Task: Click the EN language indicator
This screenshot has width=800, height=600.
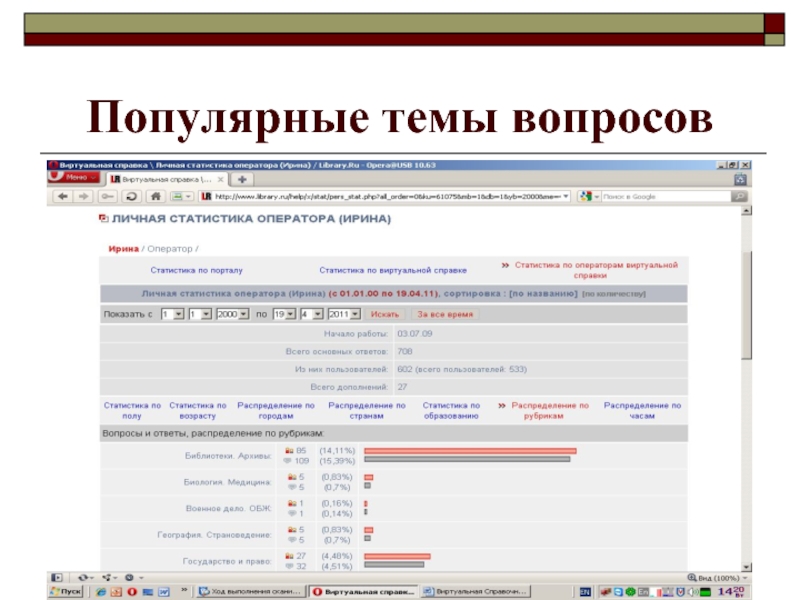Action: (585, 592)
